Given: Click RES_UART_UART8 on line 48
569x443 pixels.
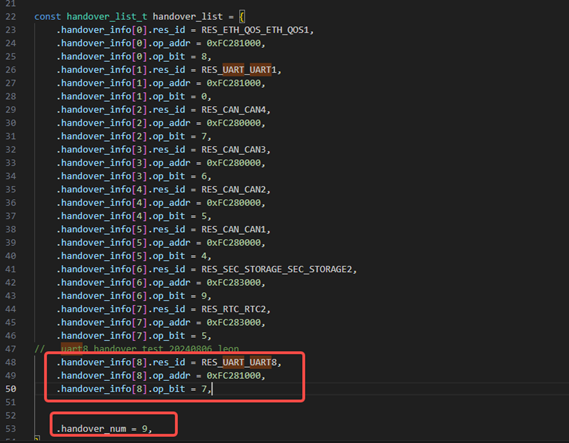Looking at the screenshot, I should pyautogui.click(x=239, y=362).
